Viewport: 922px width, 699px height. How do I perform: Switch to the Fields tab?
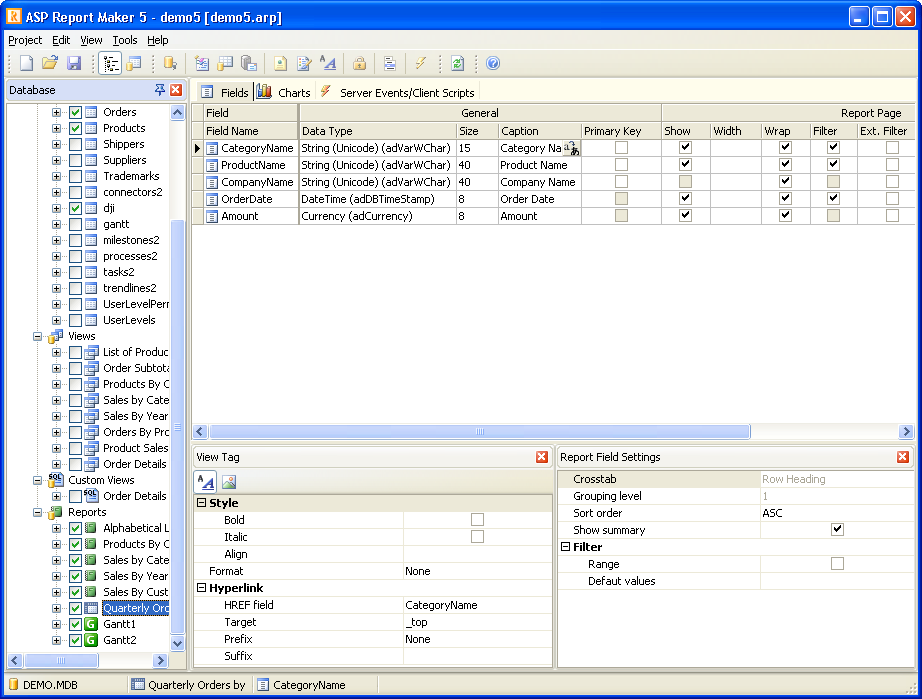click(x=225, y=92)
